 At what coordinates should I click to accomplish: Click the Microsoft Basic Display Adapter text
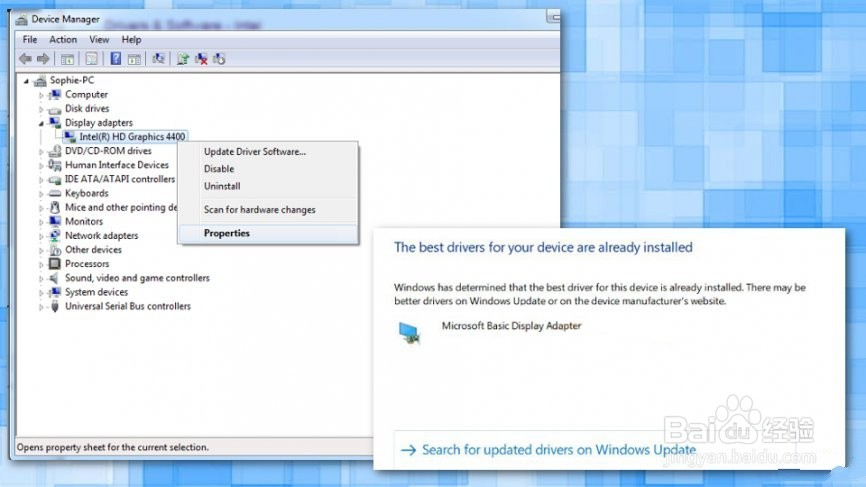point(511,326)
